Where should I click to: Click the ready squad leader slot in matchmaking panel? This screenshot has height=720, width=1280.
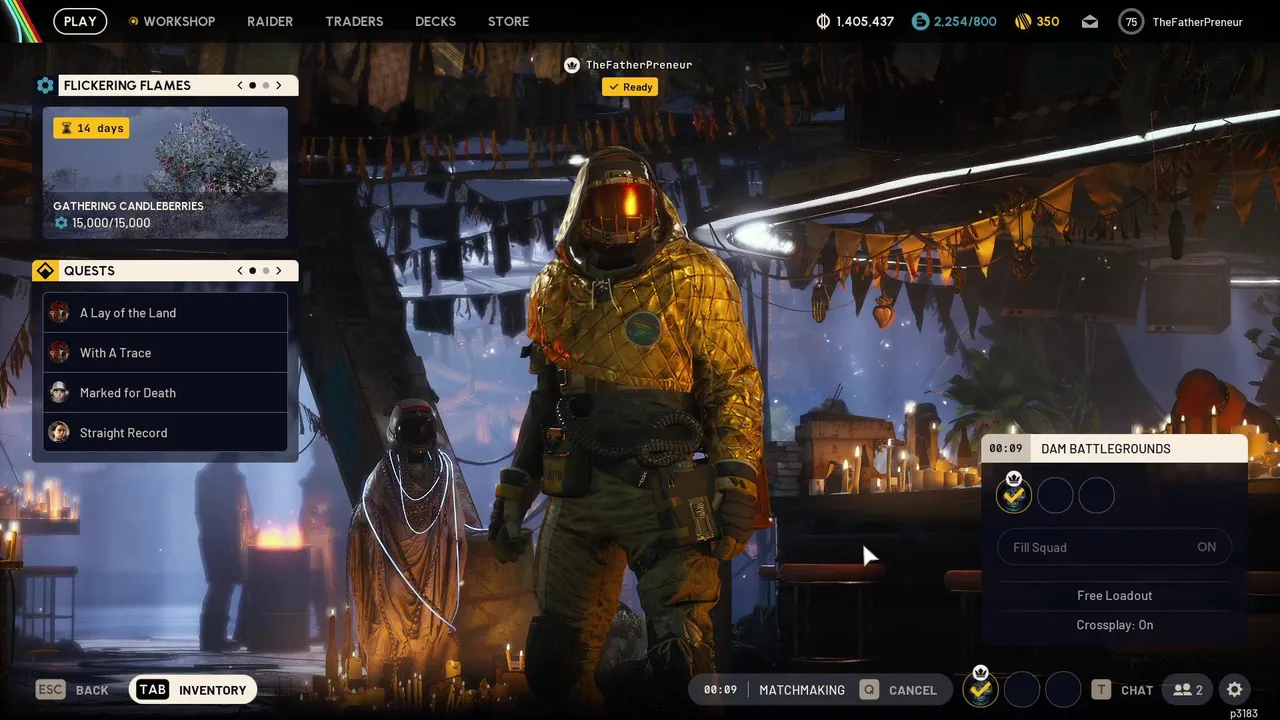[1014, 495]
